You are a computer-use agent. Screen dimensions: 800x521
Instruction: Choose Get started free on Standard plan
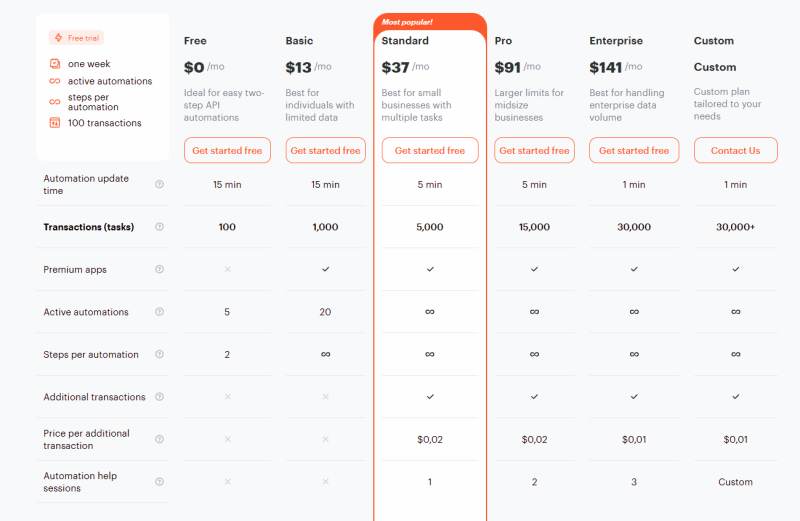(430, 150)
